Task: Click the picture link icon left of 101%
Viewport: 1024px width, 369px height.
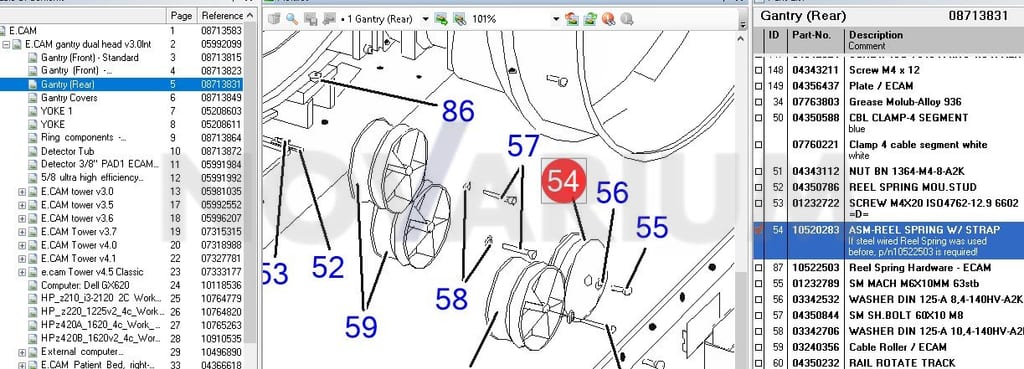Action: tap(460, 19)
